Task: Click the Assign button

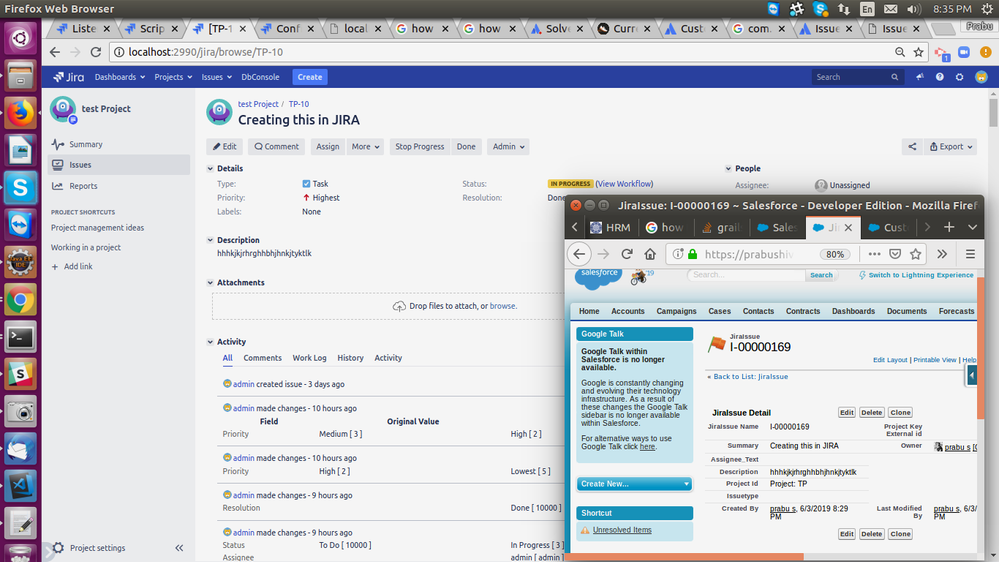Action: coord(327,147)
